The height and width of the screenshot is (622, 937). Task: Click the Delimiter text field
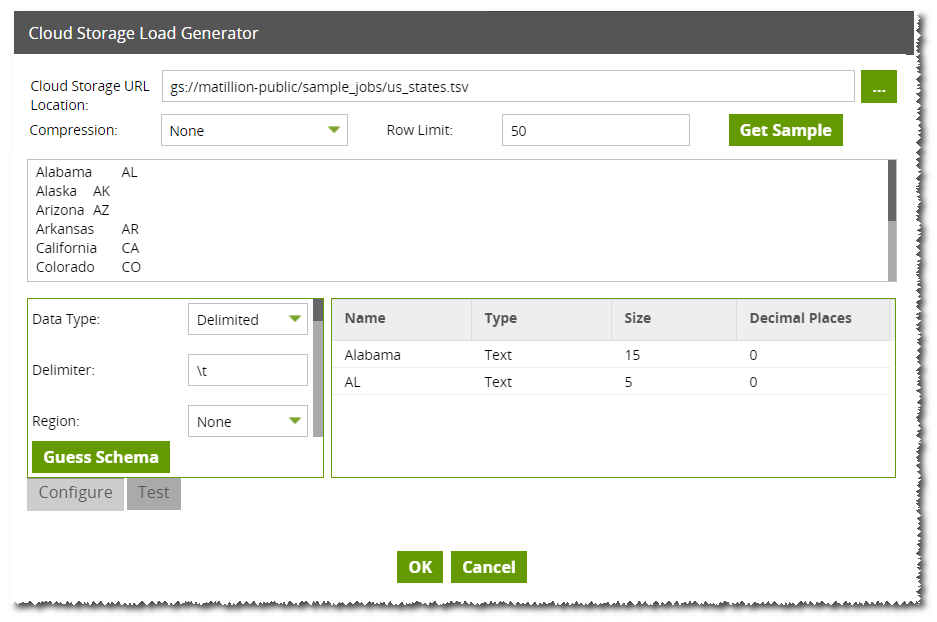click(247, 370)
